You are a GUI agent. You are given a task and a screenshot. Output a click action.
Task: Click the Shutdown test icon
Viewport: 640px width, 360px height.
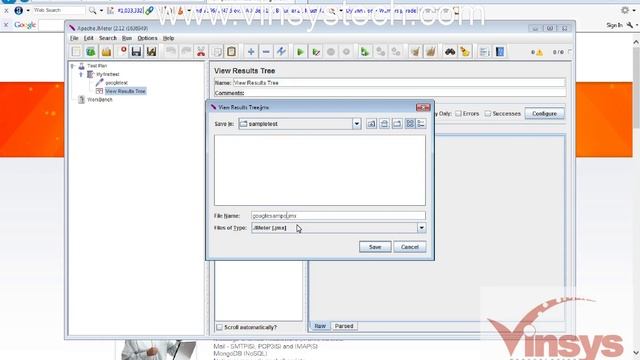(346, 52)
